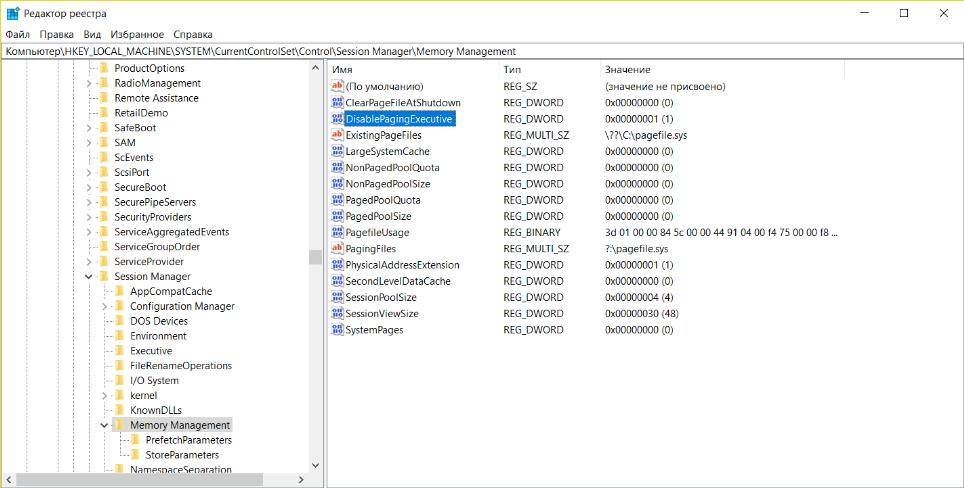Click the StoreParameters folder icon
Viewport: 964px width, 488px height.
[135, 455]
